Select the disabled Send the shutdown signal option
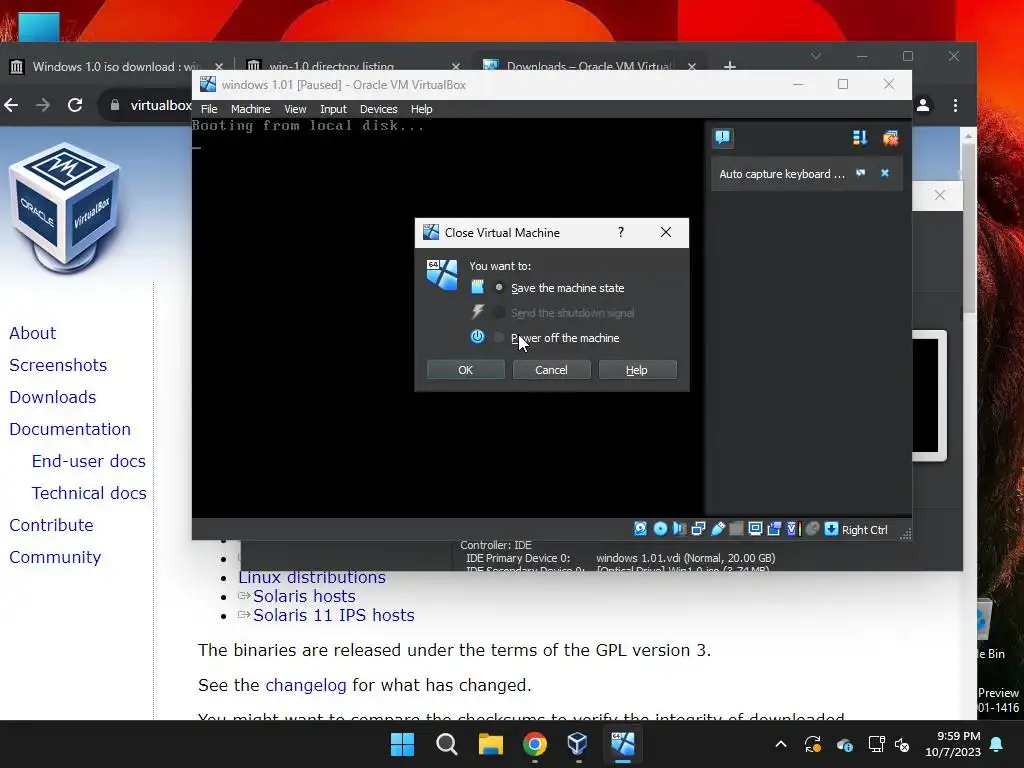 pyautogui.click(x=499, y=313)
